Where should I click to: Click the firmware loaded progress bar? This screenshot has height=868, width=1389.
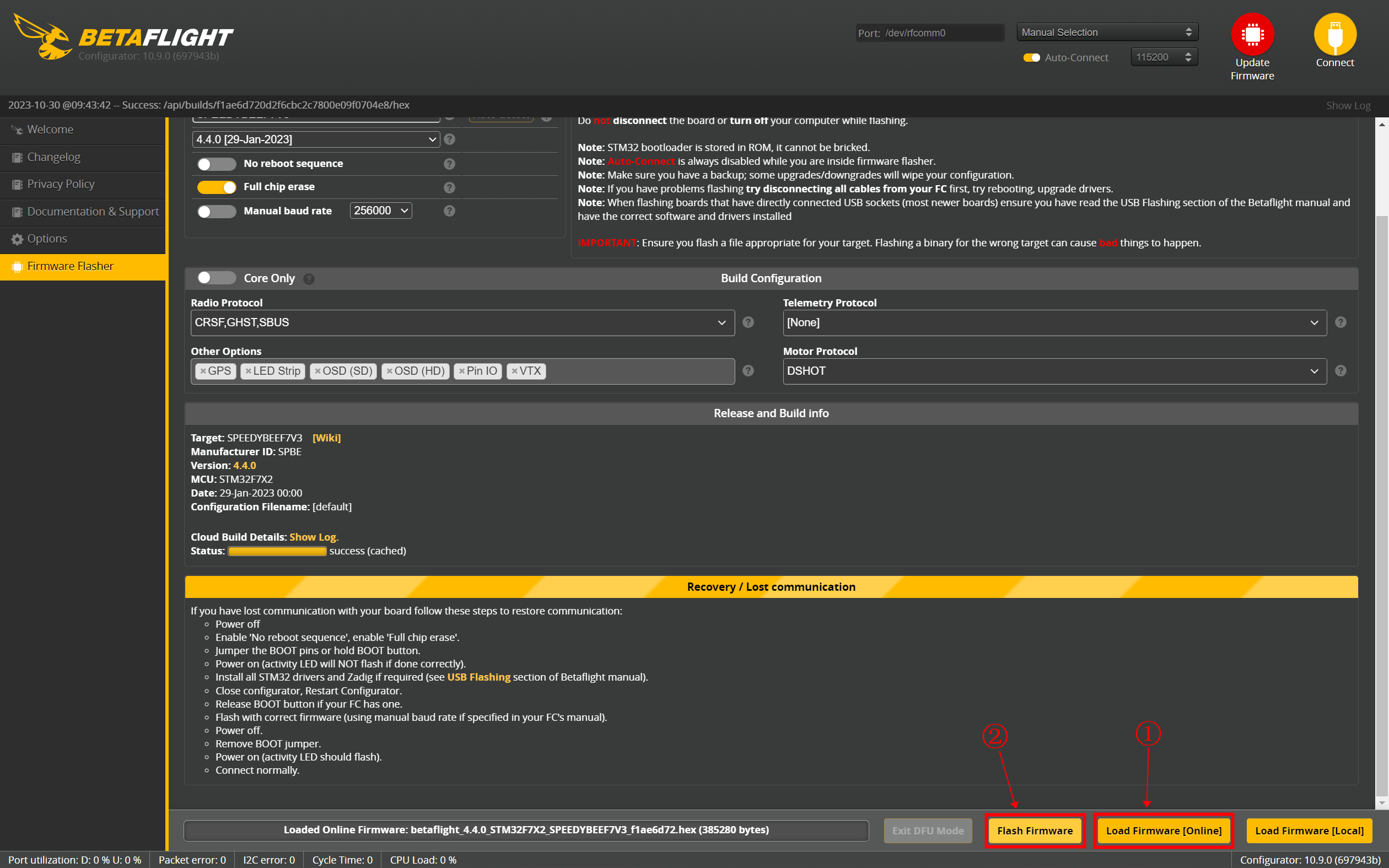(x=526, y=830)
